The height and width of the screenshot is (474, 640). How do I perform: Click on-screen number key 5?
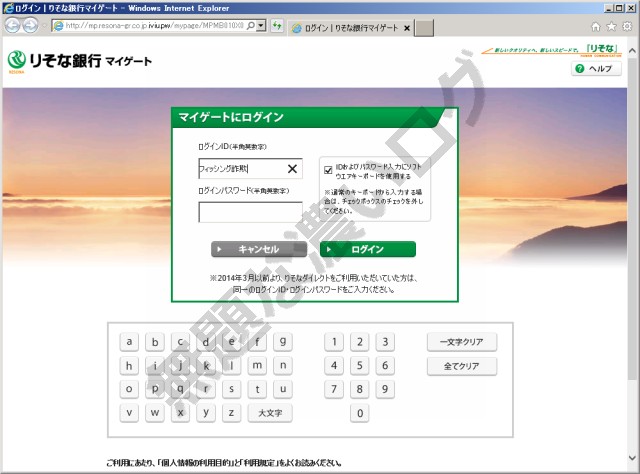pyautogui.click(x=360, y=365)
